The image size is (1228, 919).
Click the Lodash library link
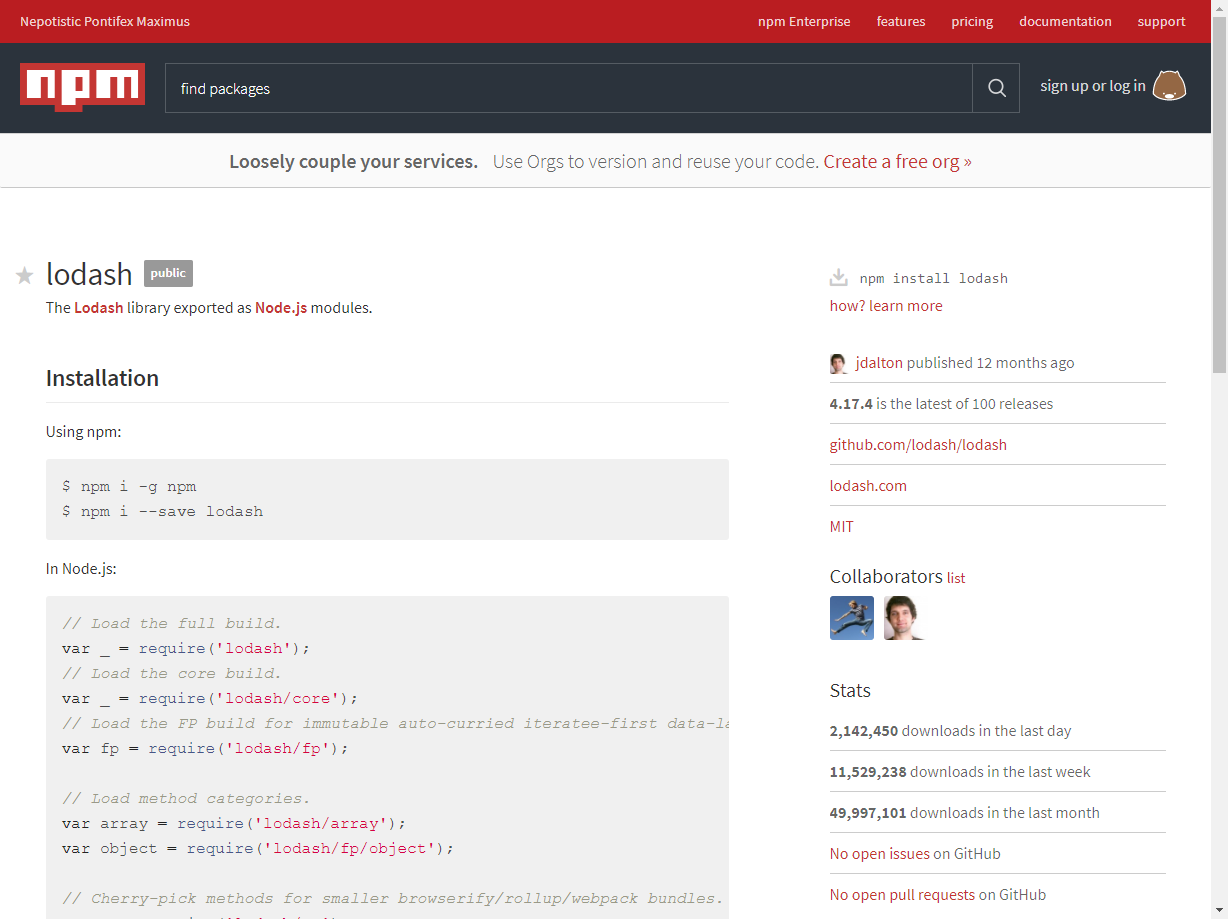coord(99,308)
